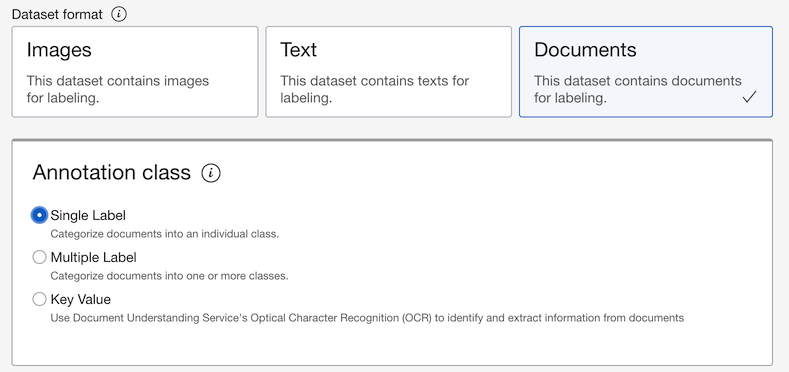Viewport: 789px width, 372px height.
Task: Click 'This dataset contains texts for labeling.' text
Action: (374, 89)
